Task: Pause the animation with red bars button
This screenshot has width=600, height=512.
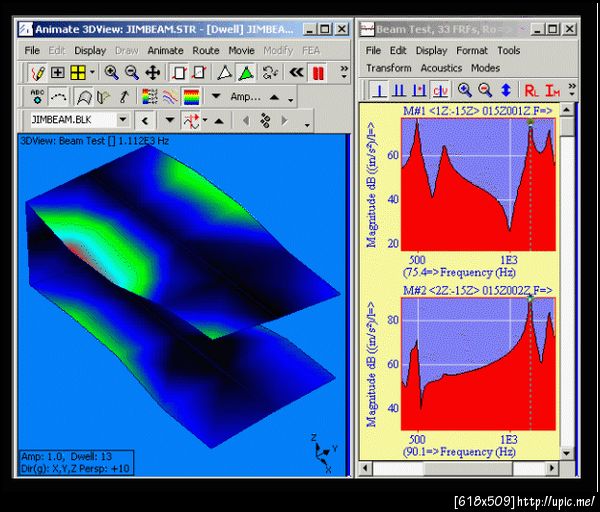Action: click(318, 73)
